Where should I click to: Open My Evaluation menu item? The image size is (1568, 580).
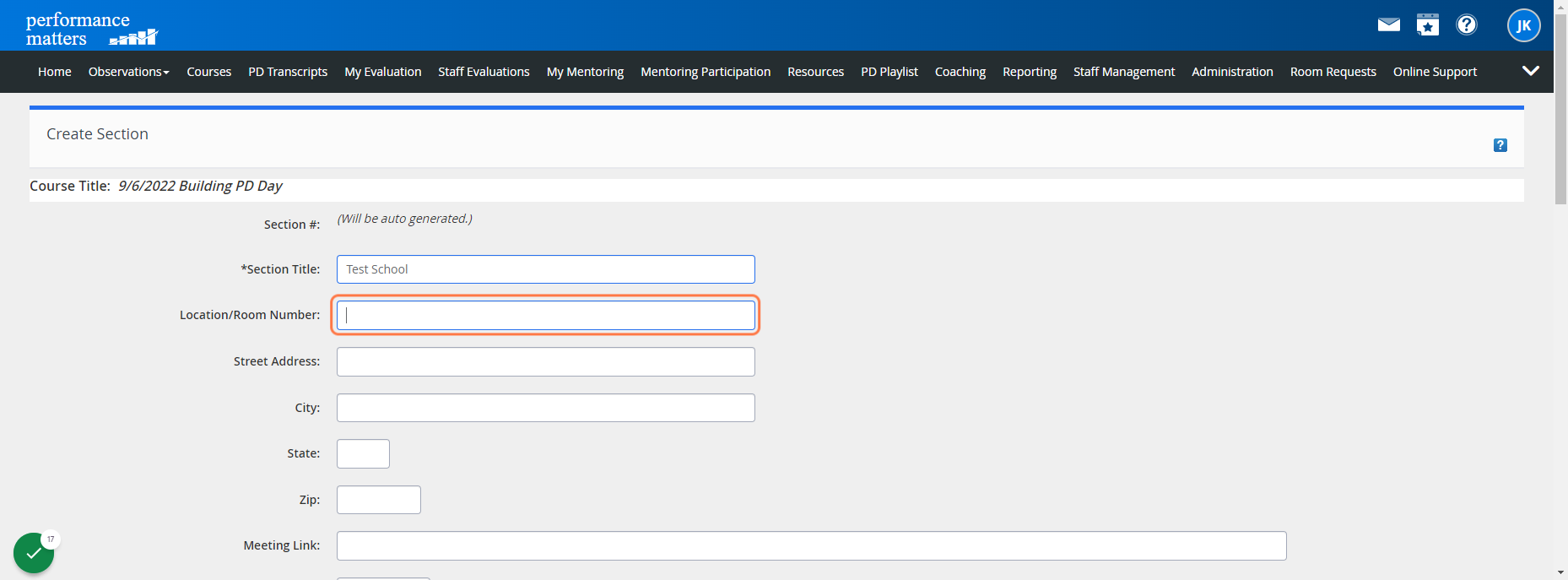pyautogui.click(x=383, y=72)
